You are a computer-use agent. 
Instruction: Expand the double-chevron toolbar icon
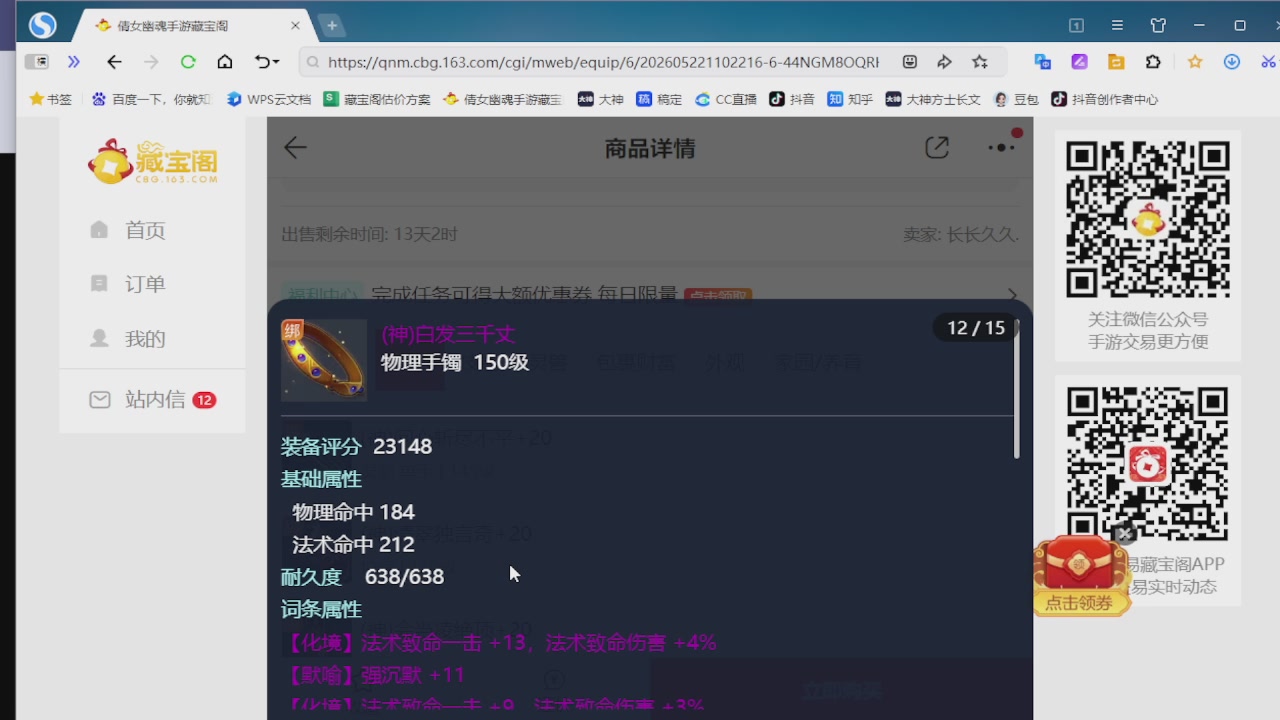click(x=73, y=62)
